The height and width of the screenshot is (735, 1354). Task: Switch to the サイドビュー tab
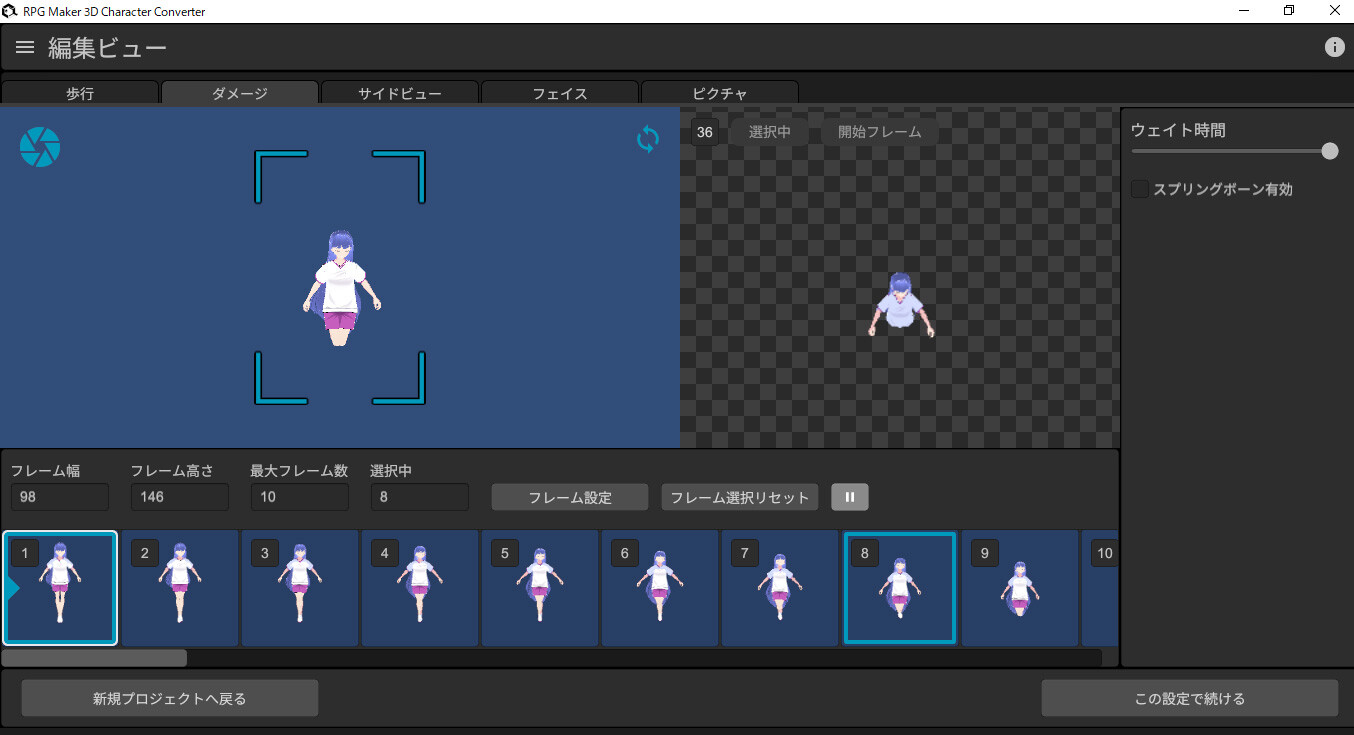tap(399, 93)
